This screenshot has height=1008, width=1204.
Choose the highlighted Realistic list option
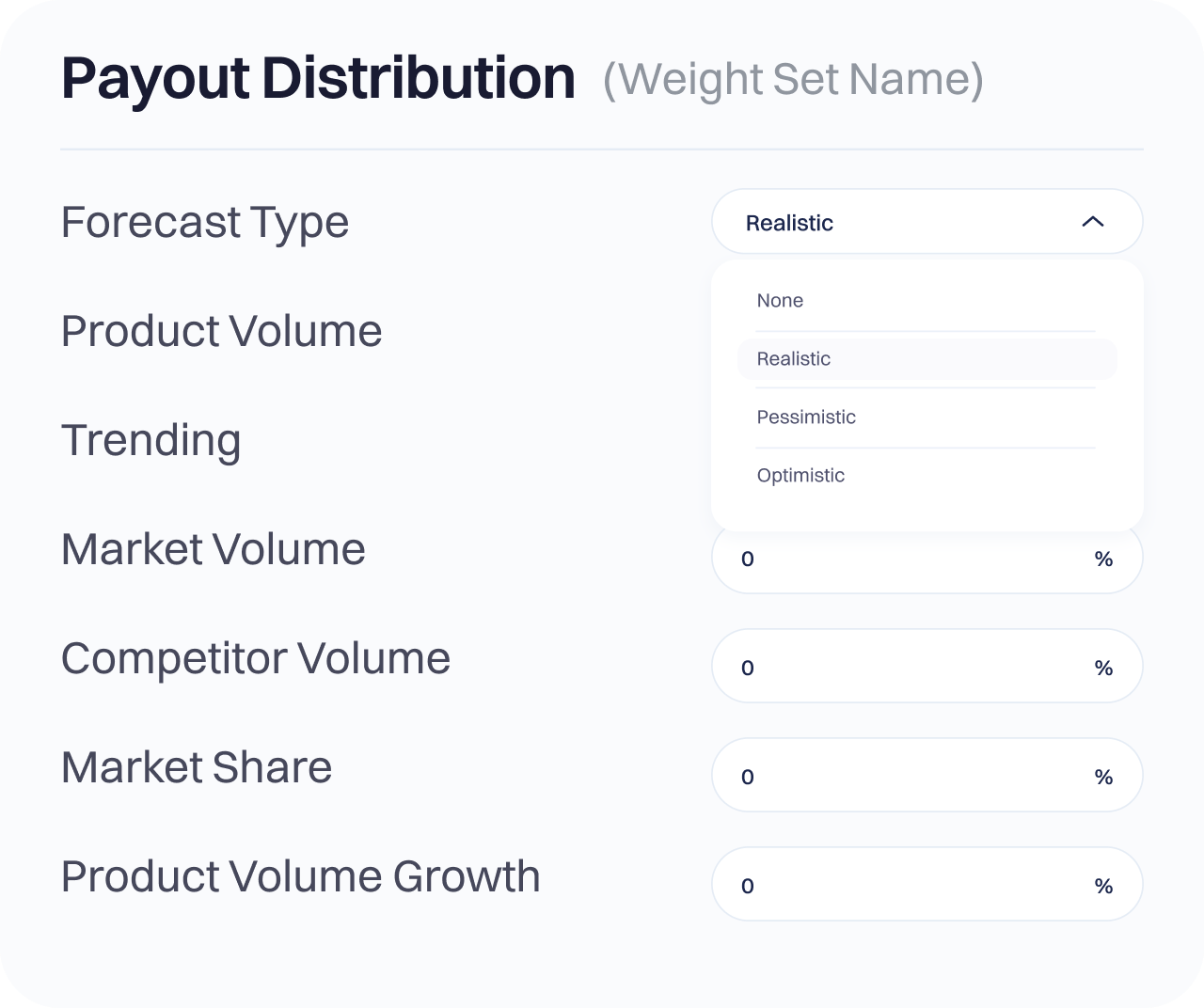pos(794,359)
